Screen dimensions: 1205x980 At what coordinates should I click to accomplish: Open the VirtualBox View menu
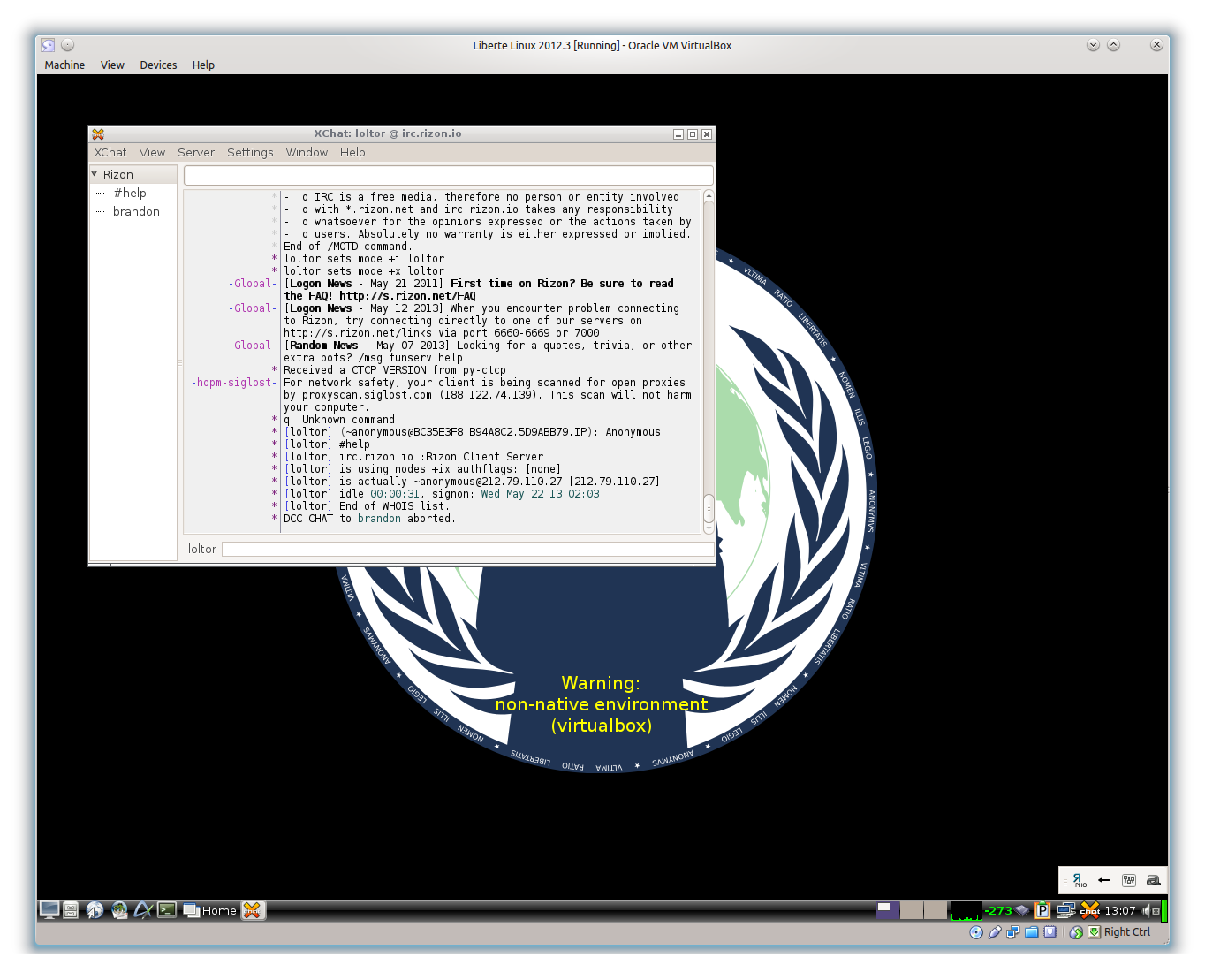(x=112, y=65)
